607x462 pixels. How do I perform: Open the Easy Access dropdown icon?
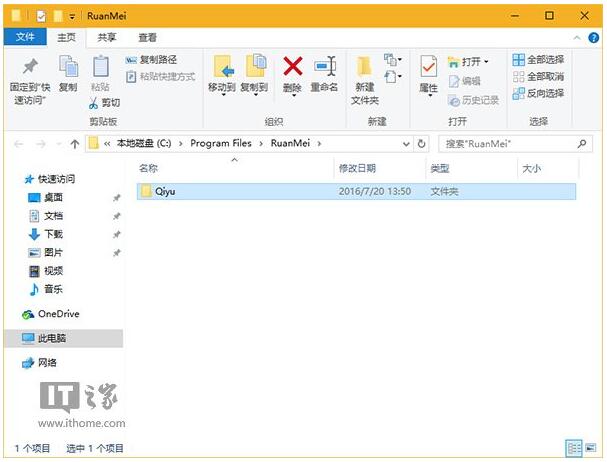tap(393, 76)
